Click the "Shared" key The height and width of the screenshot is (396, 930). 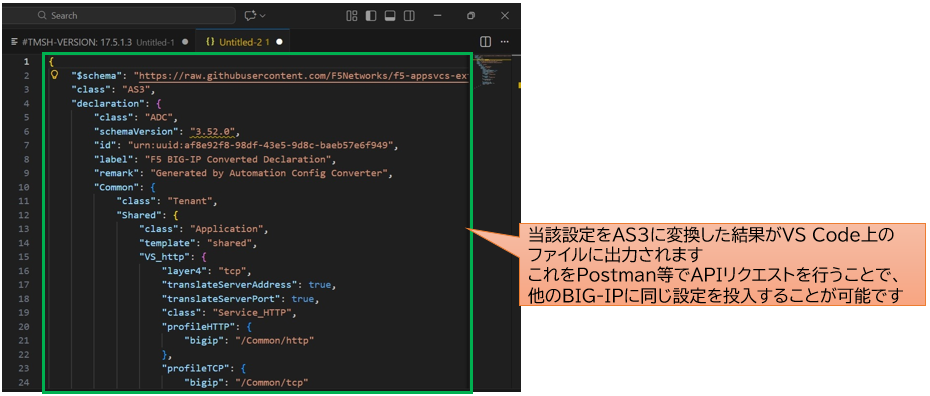[x=138, y=215]
